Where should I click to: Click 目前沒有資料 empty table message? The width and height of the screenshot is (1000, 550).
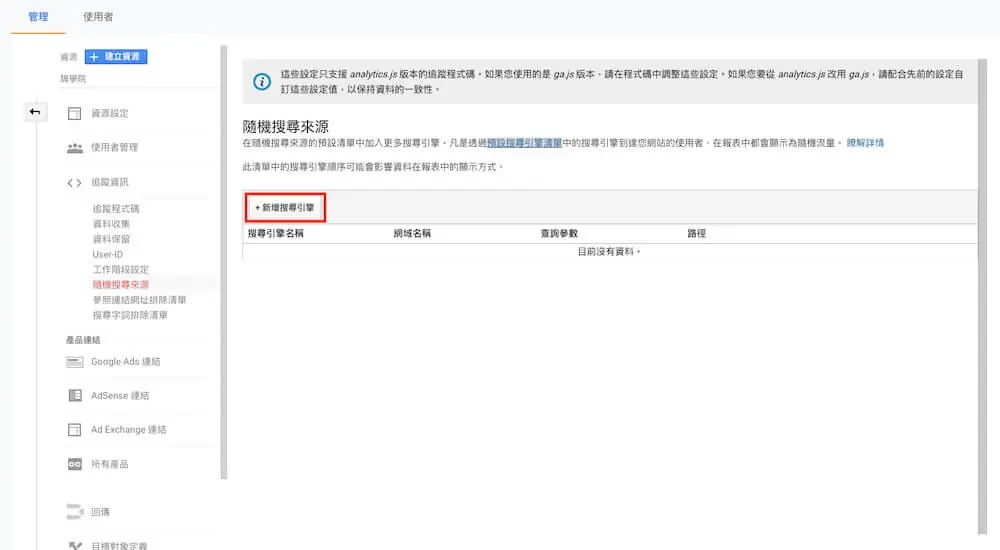point(608,252)
